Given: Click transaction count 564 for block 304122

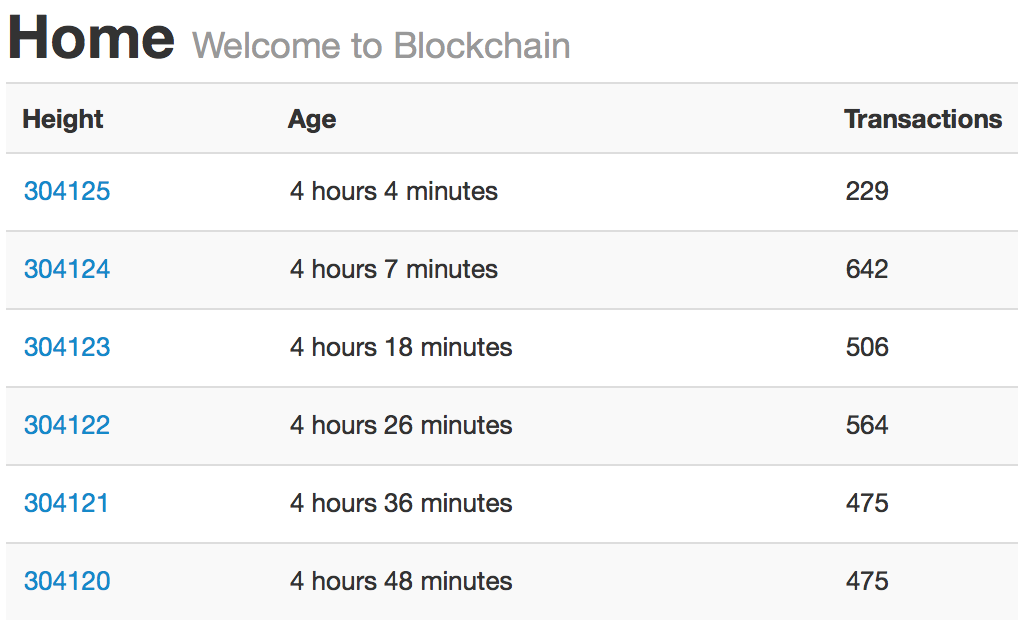Looking at the screenshot, I should click(867, 425).
